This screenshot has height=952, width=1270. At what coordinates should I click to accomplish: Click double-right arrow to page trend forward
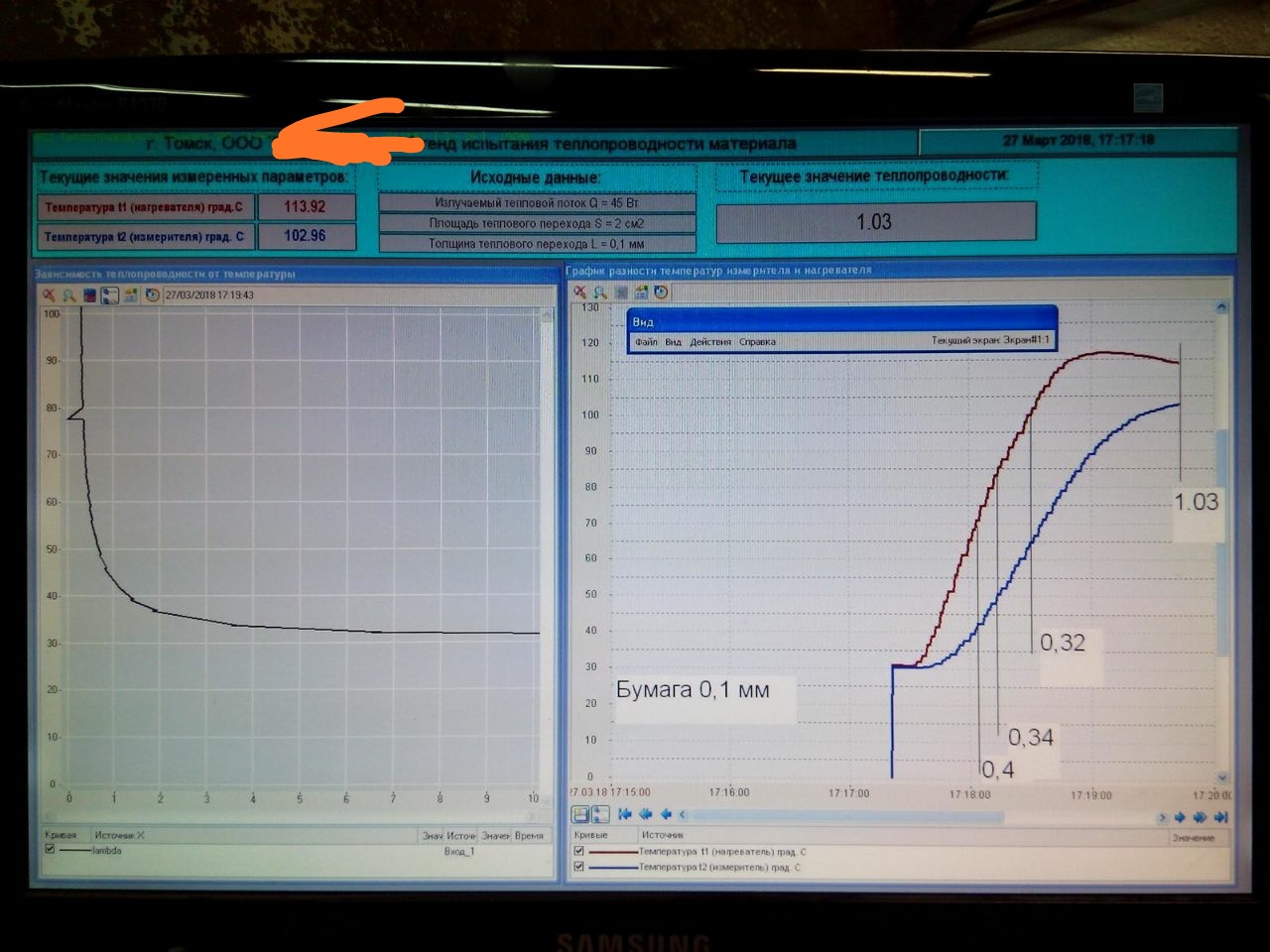(x=1200, y=817)
